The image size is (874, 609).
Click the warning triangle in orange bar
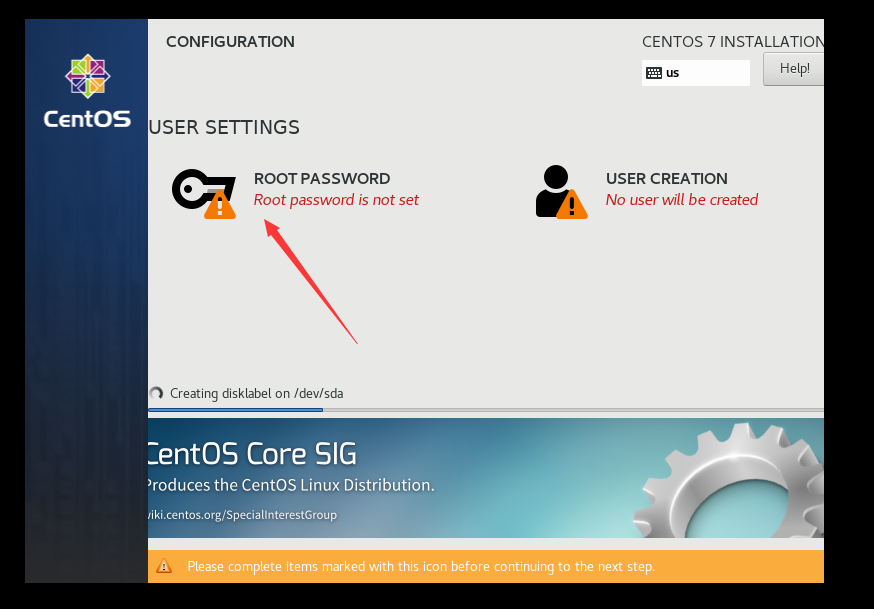(x=164, y=566)
